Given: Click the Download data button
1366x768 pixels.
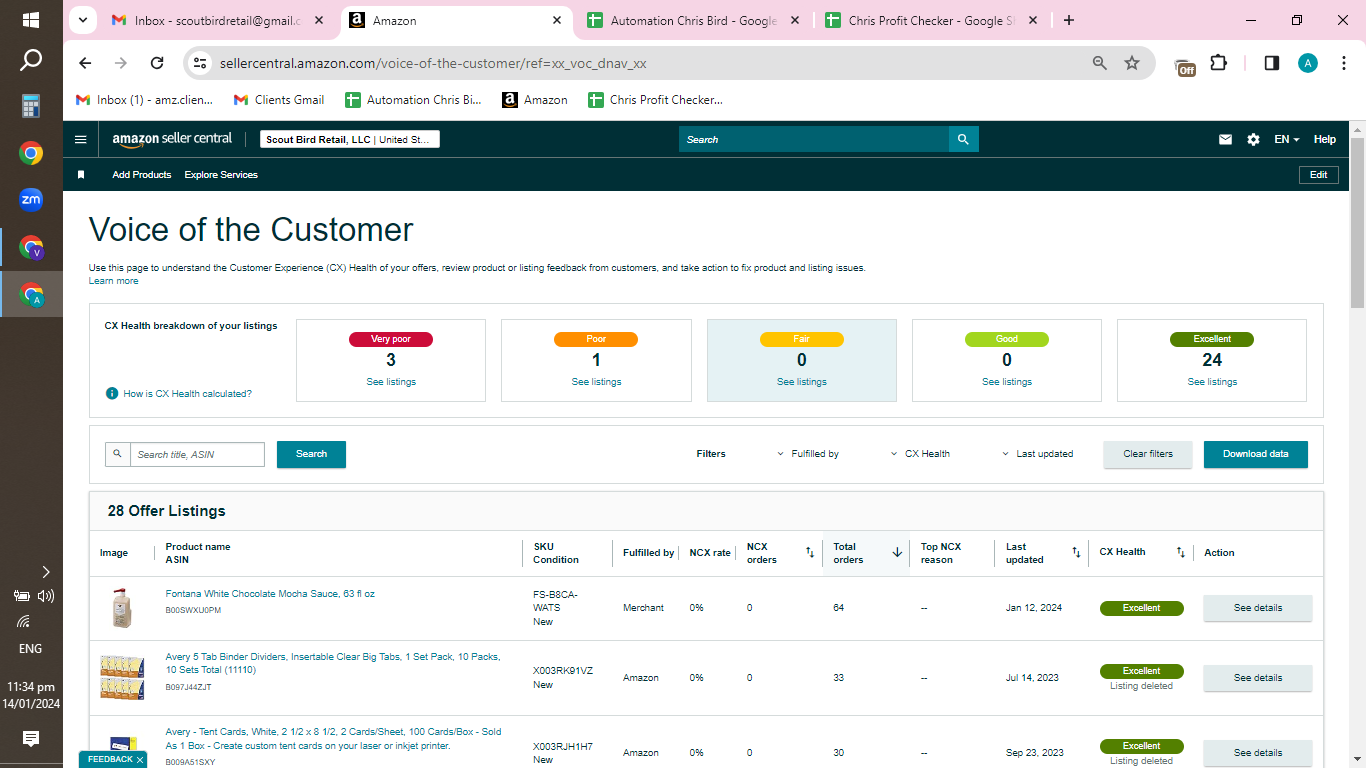Looking at the screenshot, I should (x=1256, y=454).
